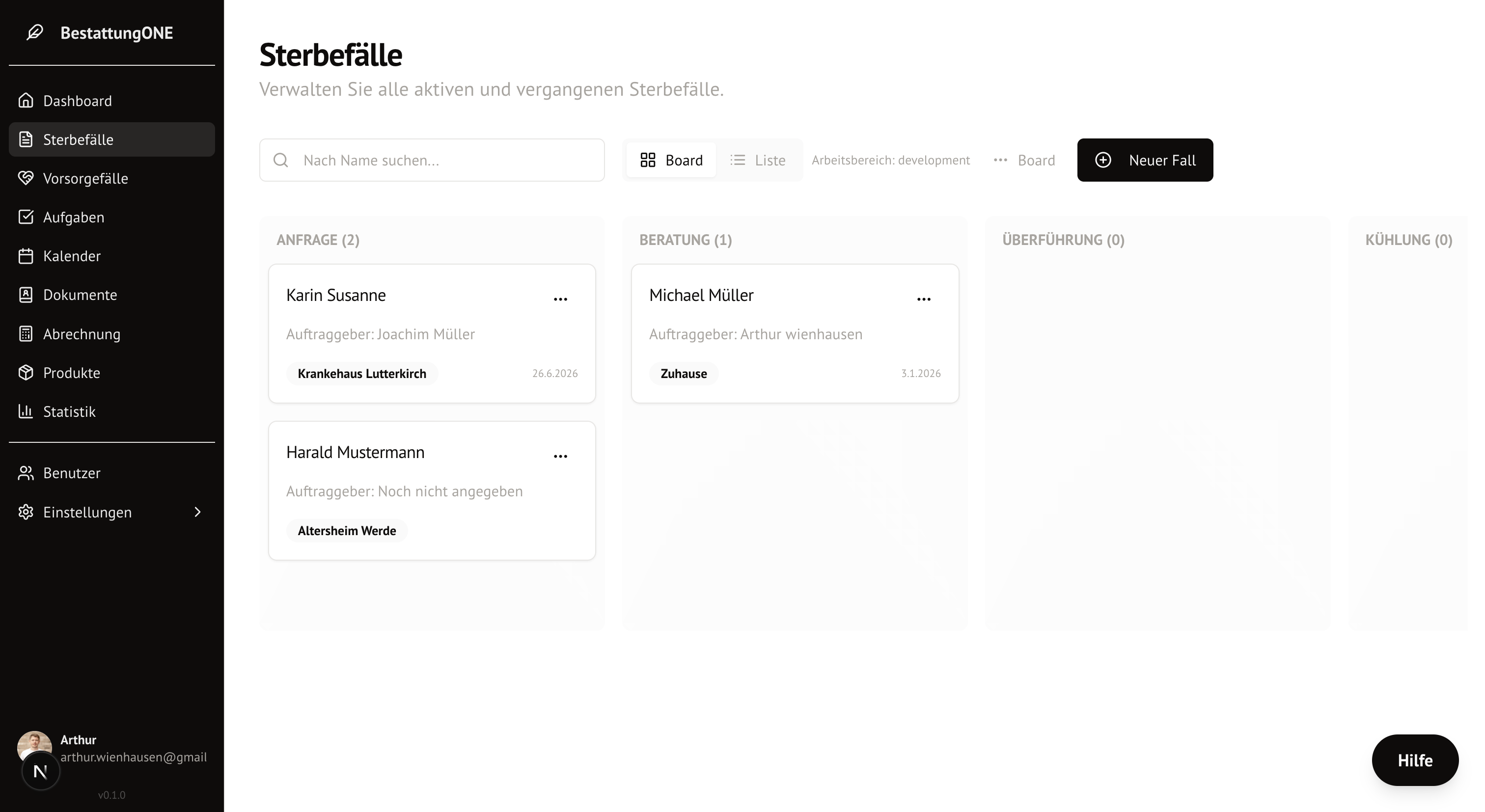Create a new case with Neuer Fall
The height and width of the screenshot is (812, 1485).
[1145, 160]
